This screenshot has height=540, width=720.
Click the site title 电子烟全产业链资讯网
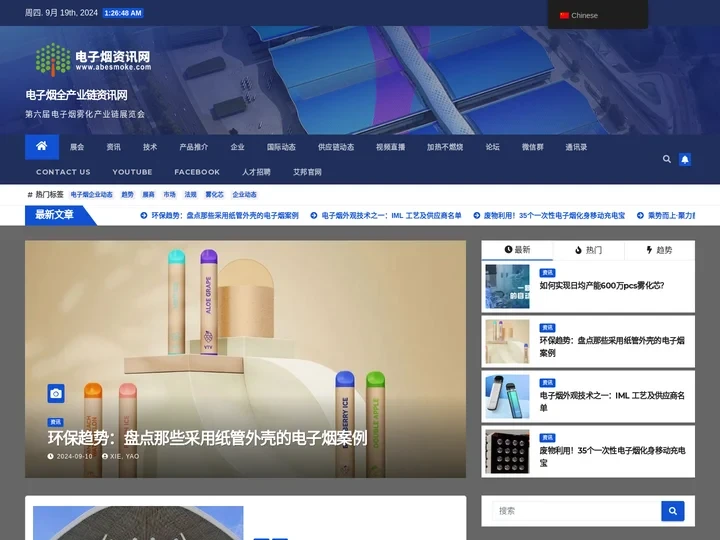(77, 95)
